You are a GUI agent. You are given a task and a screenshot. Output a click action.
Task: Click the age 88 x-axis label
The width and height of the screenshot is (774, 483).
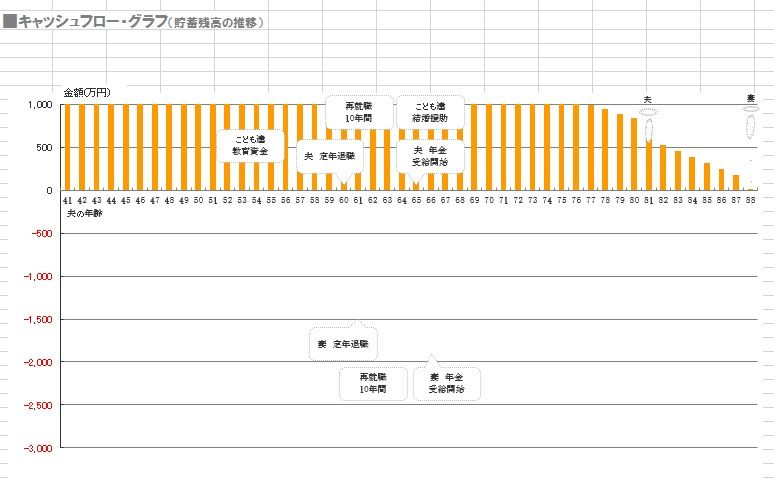[750, 201]
